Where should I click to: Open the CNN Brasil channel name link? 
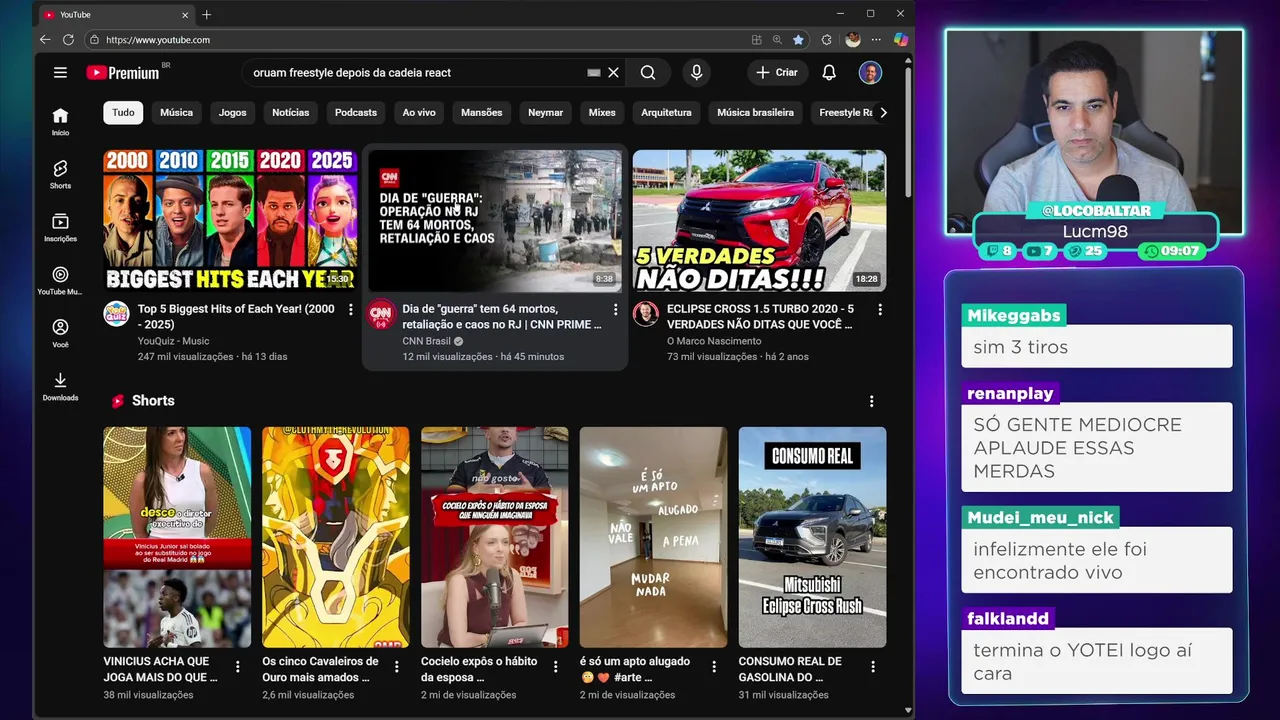pyautogui.click(x=426, y=341)
